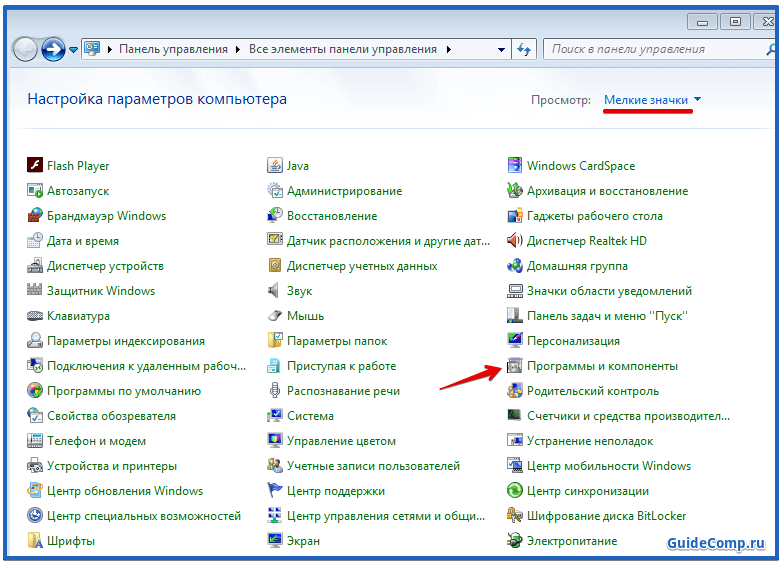This screenshot has width=784, height=564.
Task: Open the Шифрование диска BitLocker icon
Action: pyautogui.click(x=514, y=516)
